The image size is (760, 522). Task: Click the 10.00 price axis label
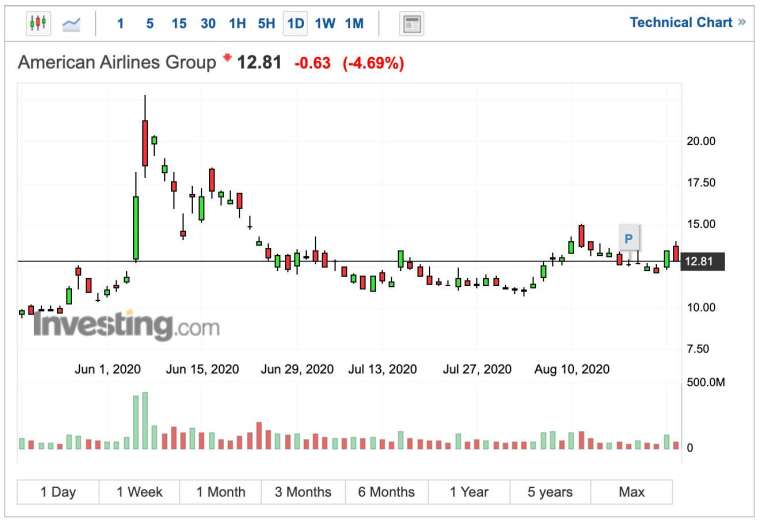[701, 307]
